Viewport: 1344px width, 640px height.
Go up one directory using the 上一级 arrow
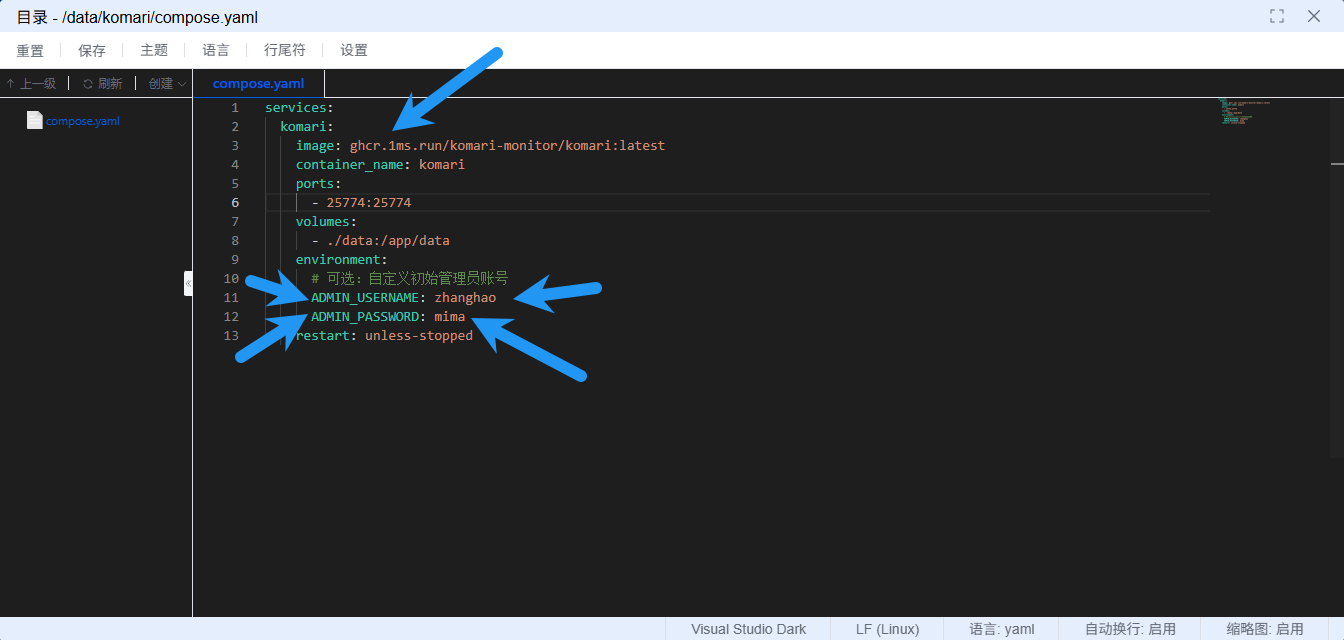pyautogui.click(x=33, y=83)
